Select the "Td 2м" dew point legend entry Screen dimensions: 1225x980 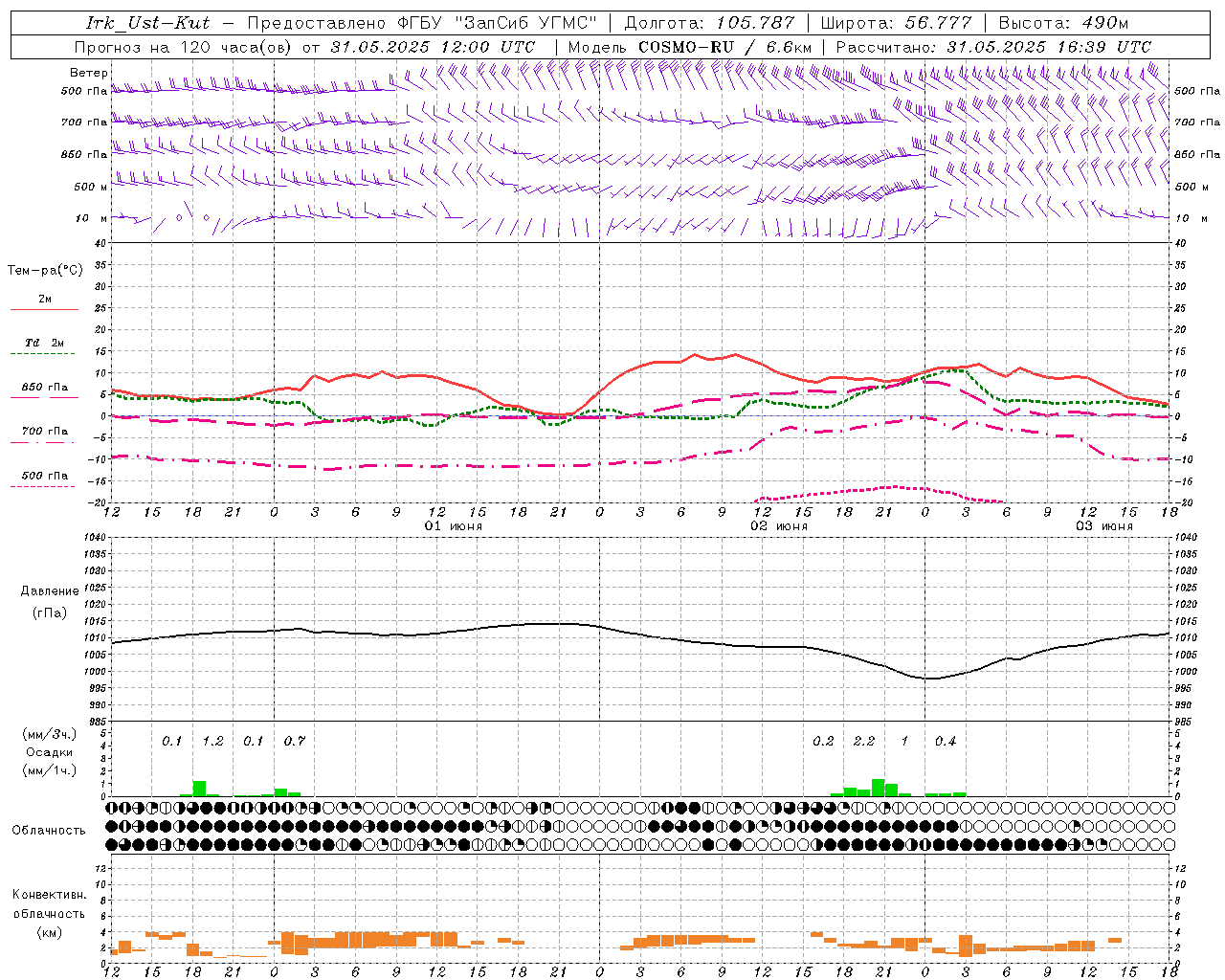coord(44,343)
